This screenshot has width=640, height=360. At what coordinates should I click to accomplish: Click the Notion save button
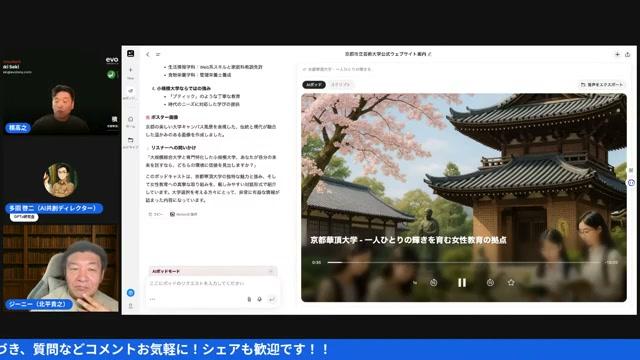[184, 214]
